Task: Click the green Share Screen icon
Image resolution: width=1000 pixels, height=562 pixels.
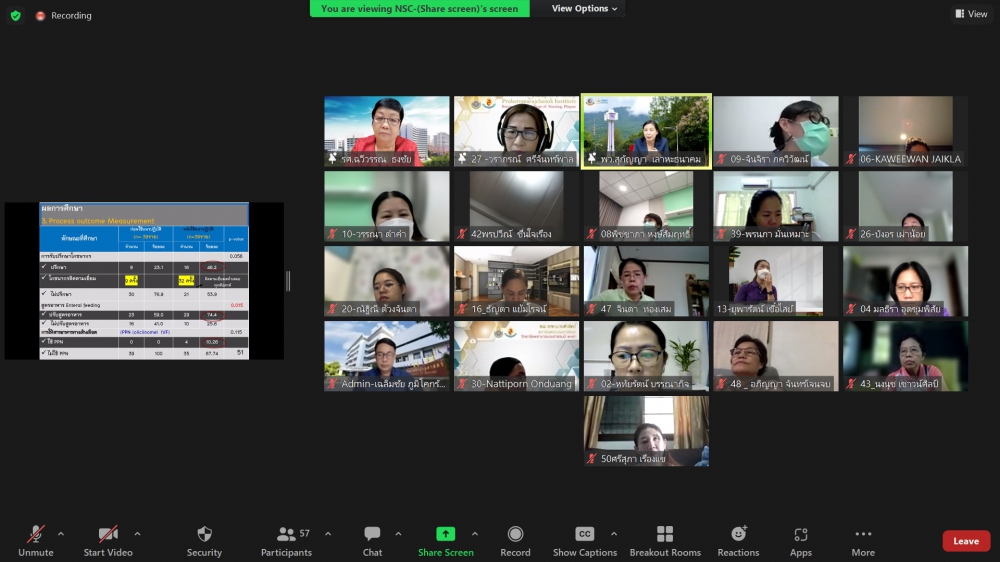Action: click(445, 535)
